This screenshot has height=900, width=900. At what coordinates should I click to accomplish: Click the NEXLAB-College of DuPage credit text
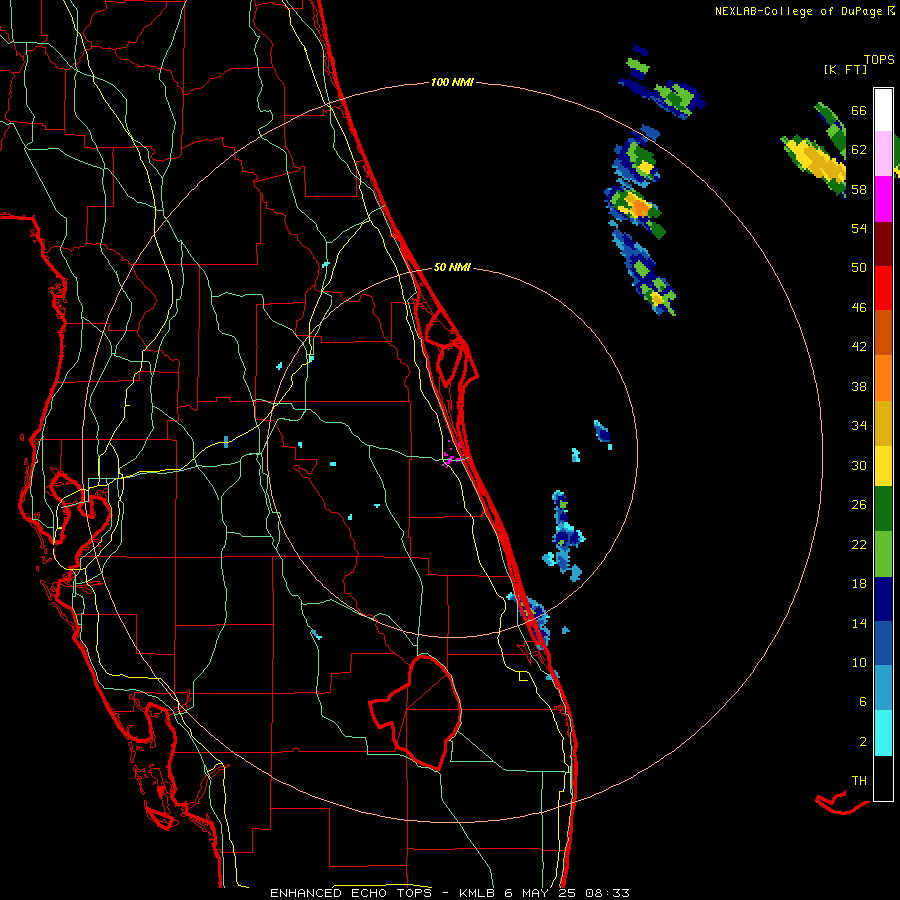coord(798,11)
